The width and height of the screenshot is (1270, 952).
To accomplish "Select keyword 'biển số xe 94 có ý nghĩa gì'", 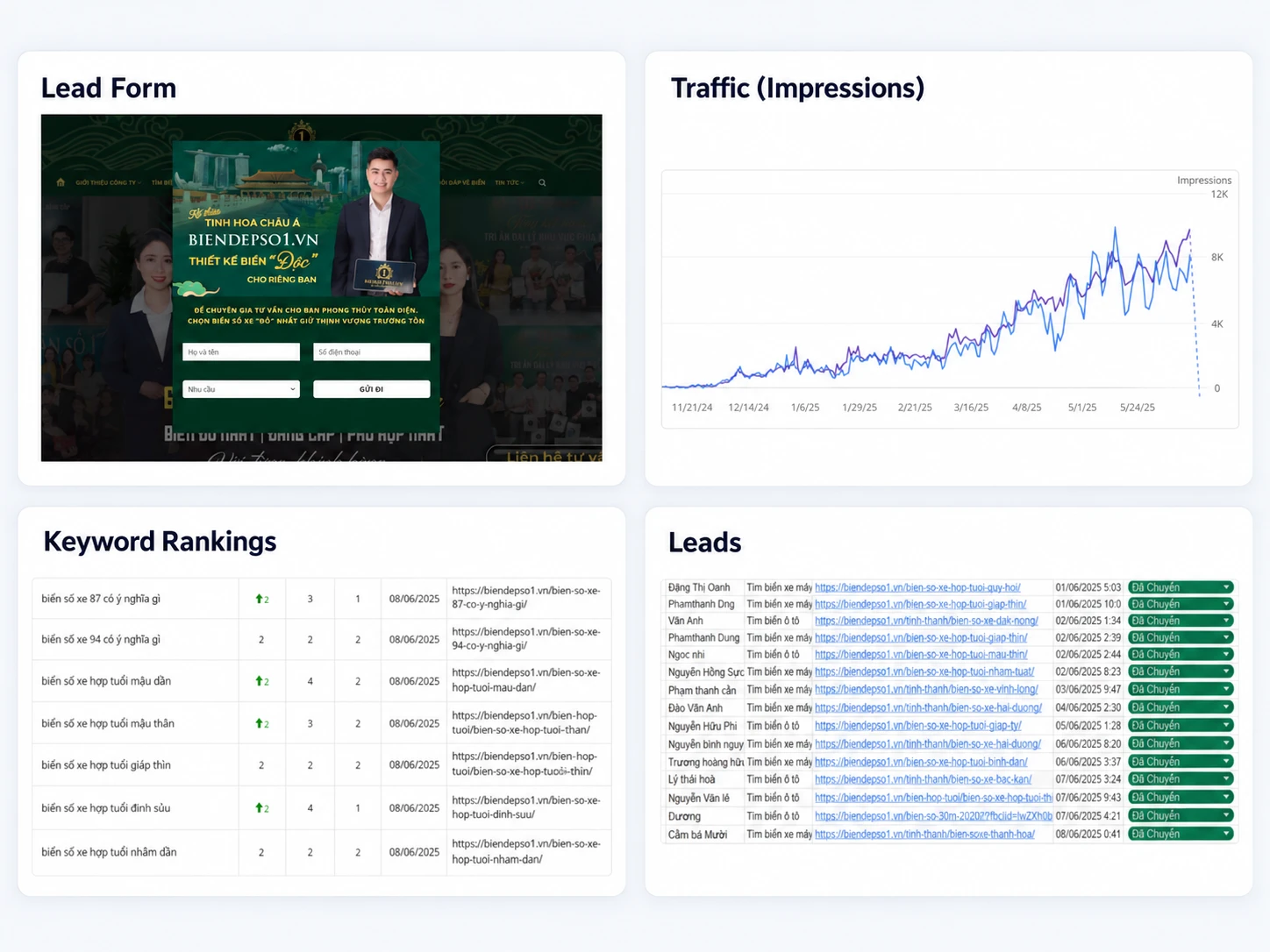I will (x=101, y=639).
